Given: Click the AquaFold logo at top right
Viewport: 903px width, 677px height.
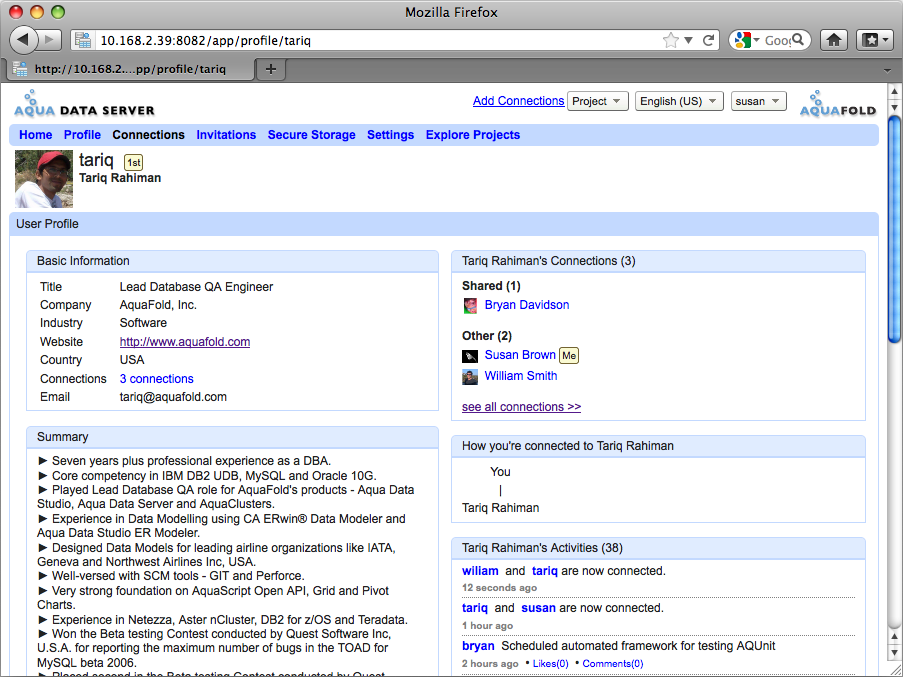Looking at the screenshot, I should [x=838, y=104].
